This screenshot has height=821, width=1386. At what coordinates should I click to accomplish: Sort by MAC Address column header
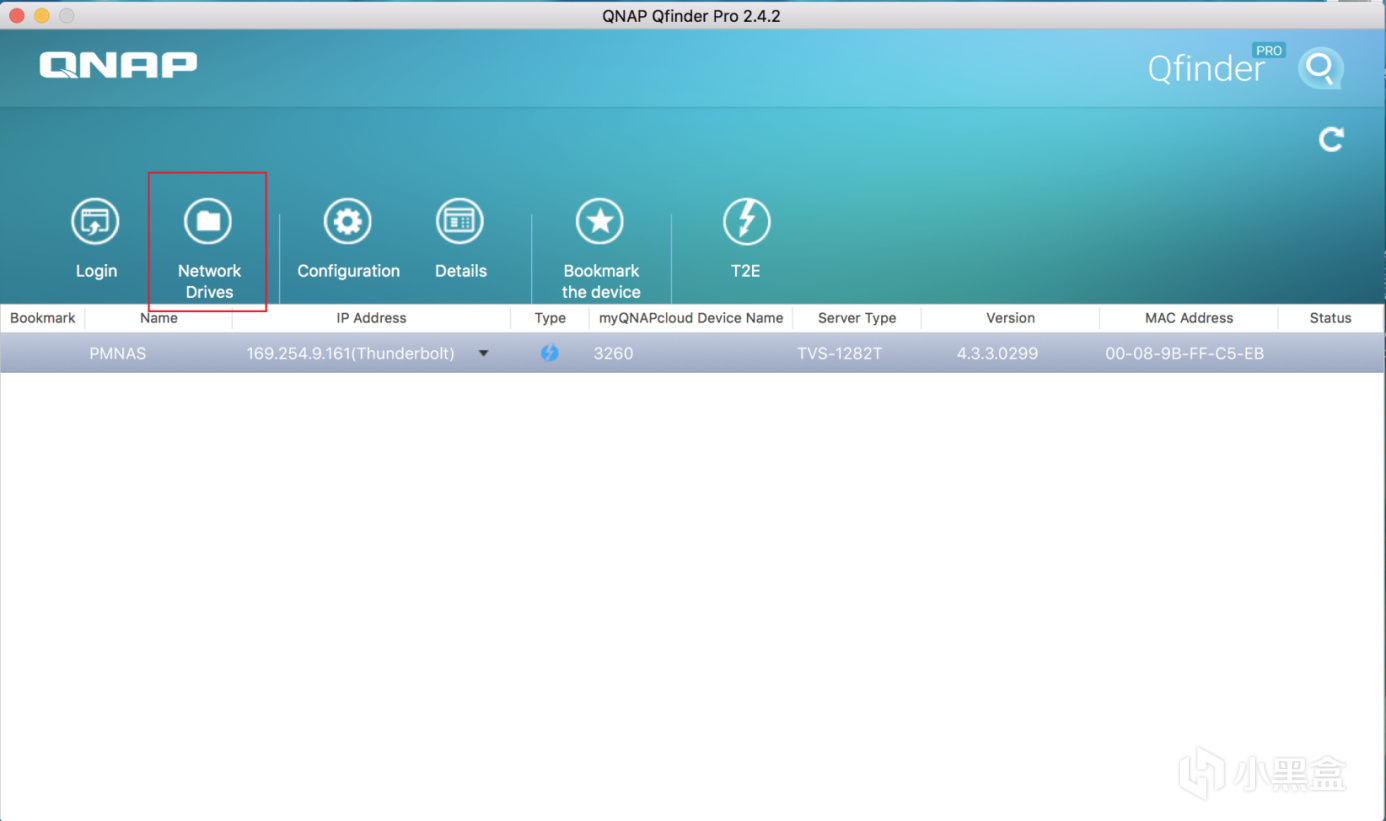(1189, 318)
